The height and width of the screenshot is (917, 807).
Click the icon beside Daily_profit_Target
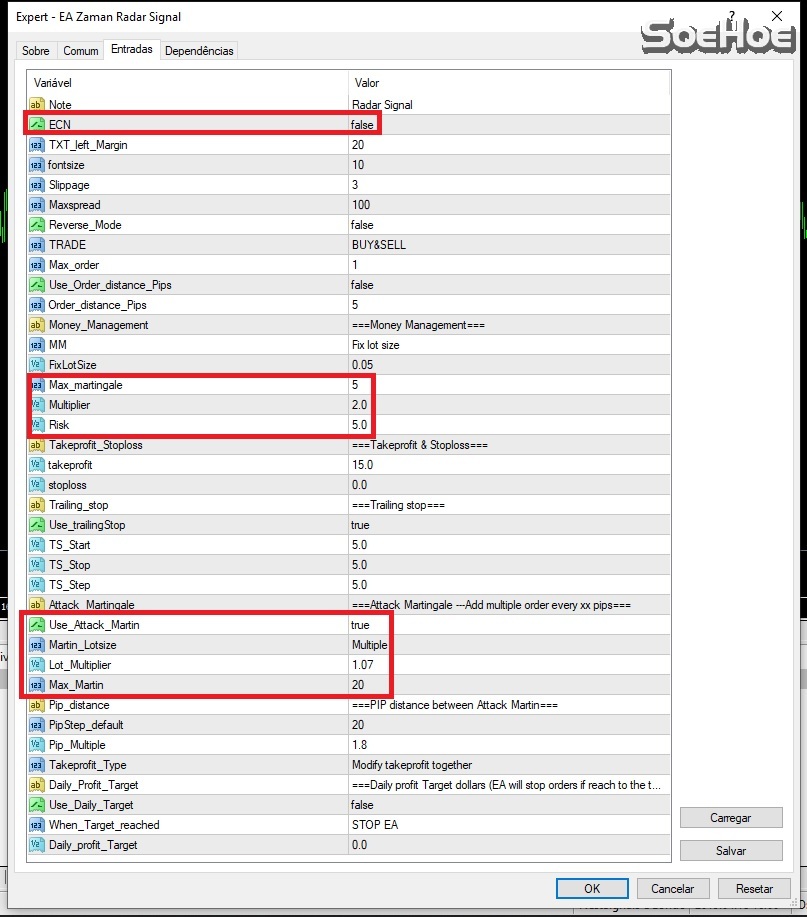37,845
